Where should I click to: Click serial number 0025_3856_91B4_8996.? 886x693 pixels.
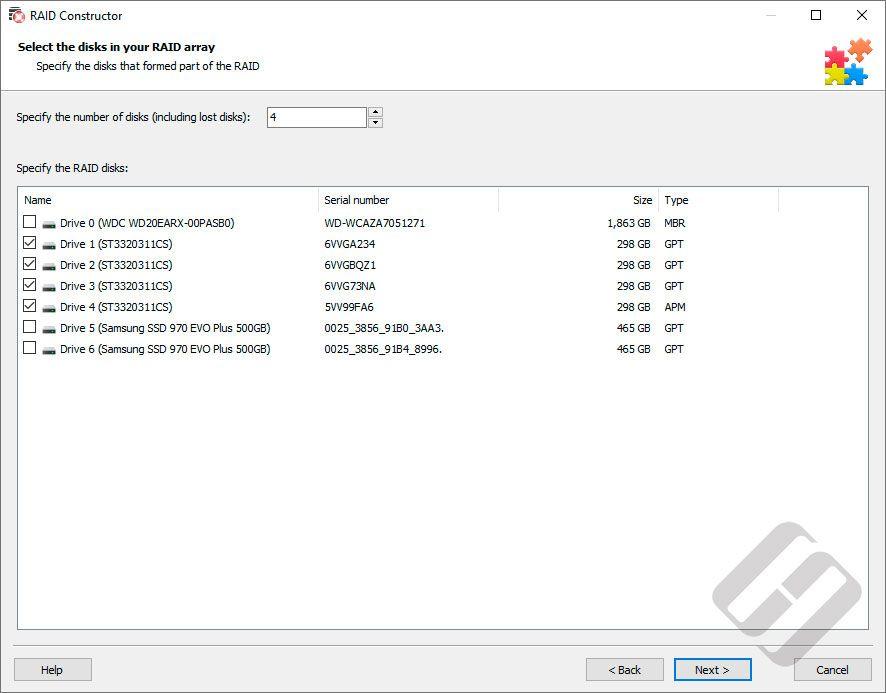click(383, 349)
